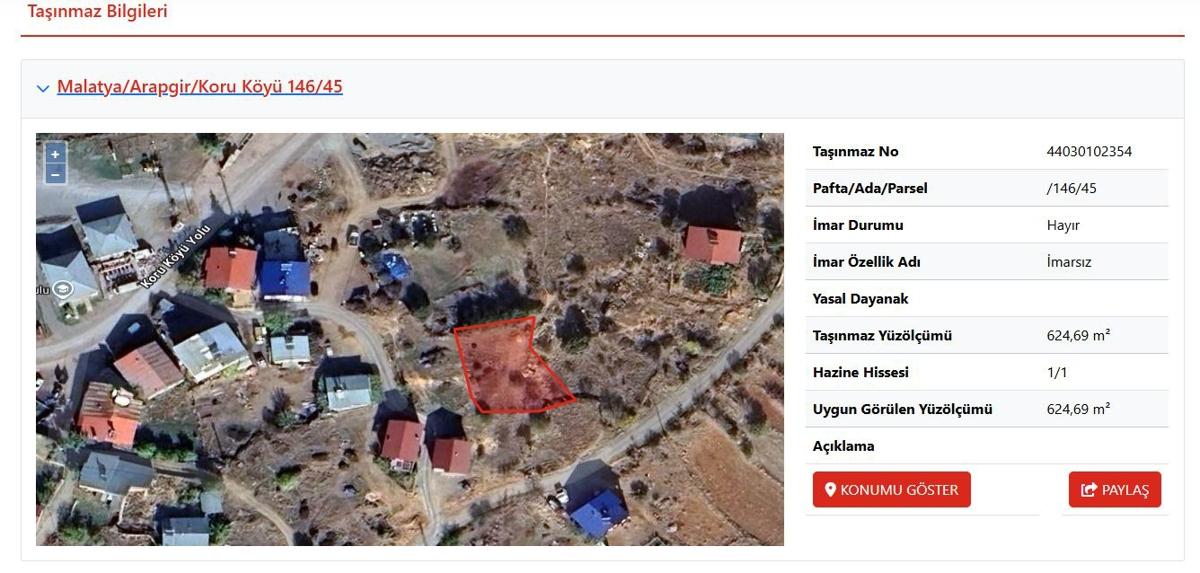Click the Hazine Hissesi value 1/1
The image size is (1200, 573).
pos(1057,373)
